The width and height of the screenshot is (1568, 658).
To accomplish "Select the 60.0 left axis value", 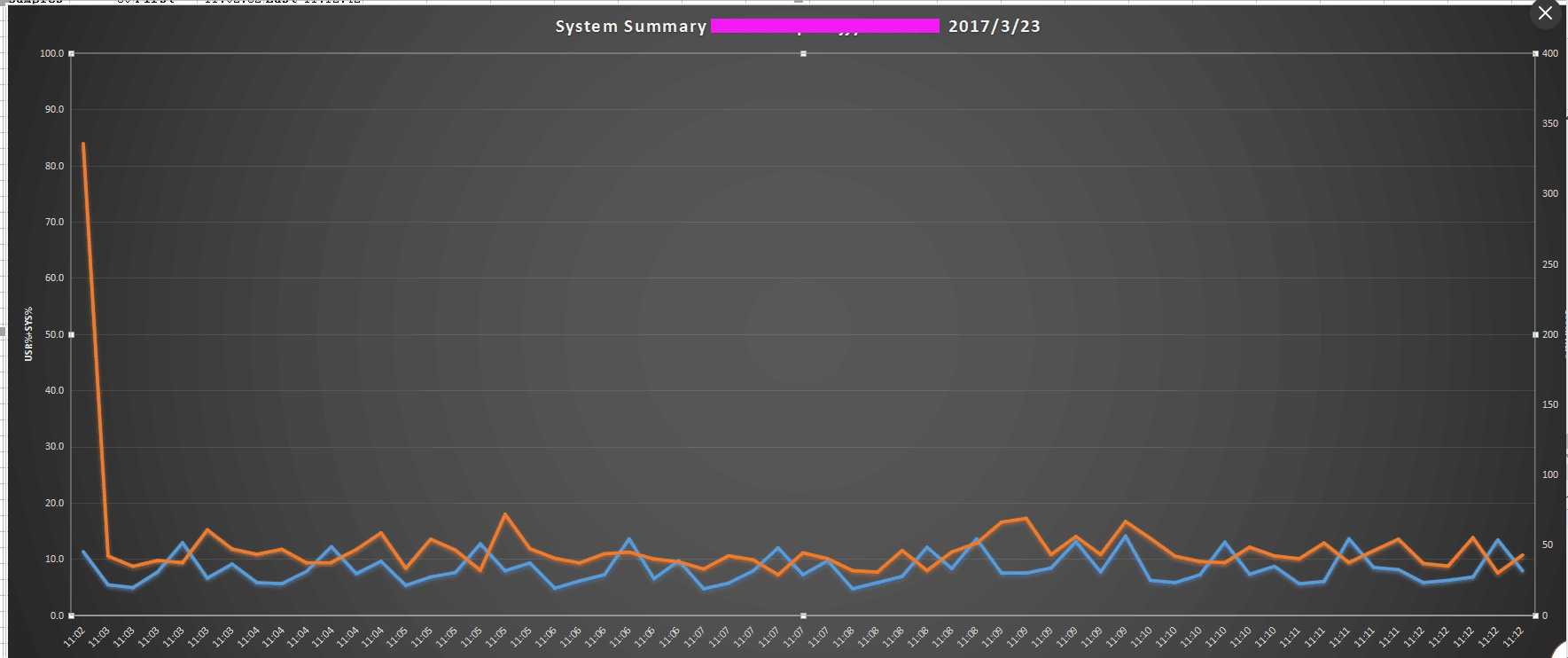I will click(55, 278).
